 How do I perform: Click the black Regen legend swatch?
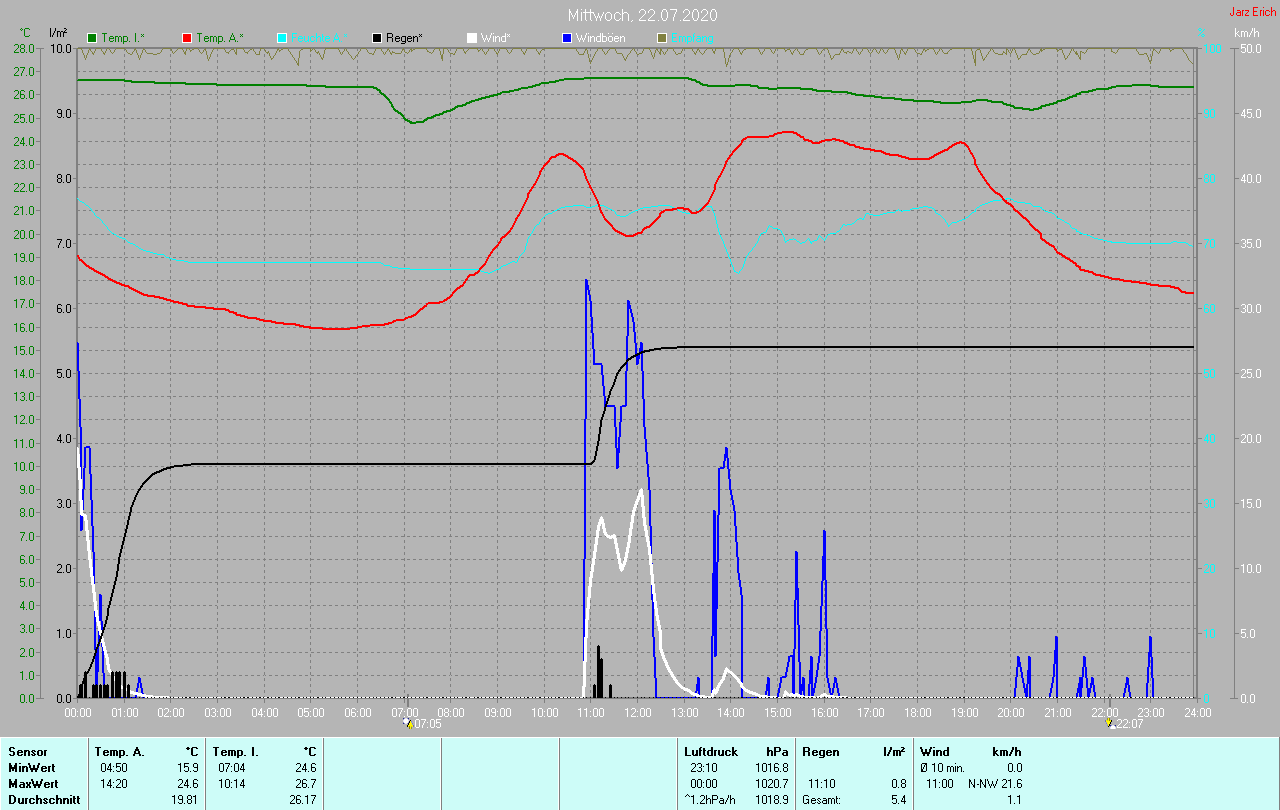pos(377,38)
